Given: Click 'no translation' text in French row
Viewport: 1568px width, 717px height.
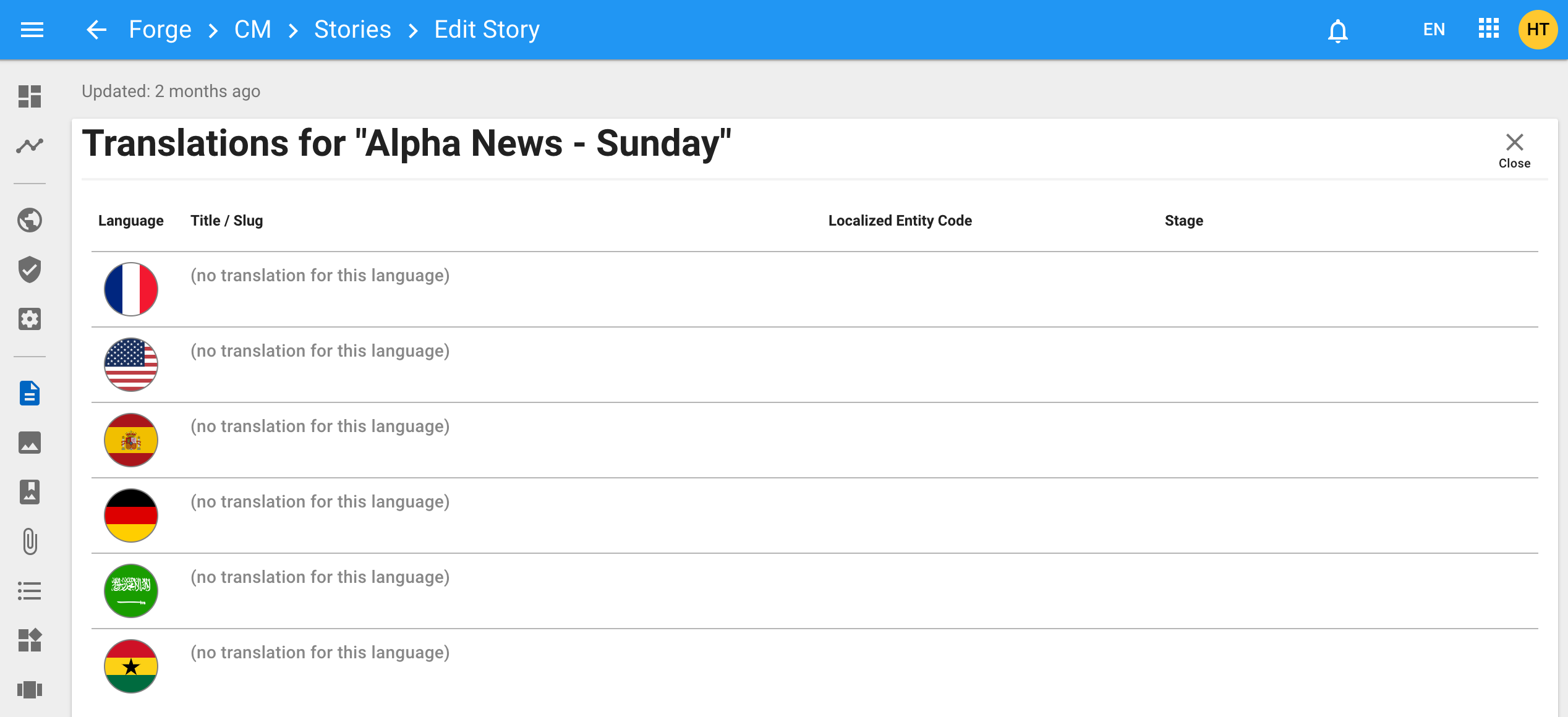Looking at the screenshot, I should [320, 276].
